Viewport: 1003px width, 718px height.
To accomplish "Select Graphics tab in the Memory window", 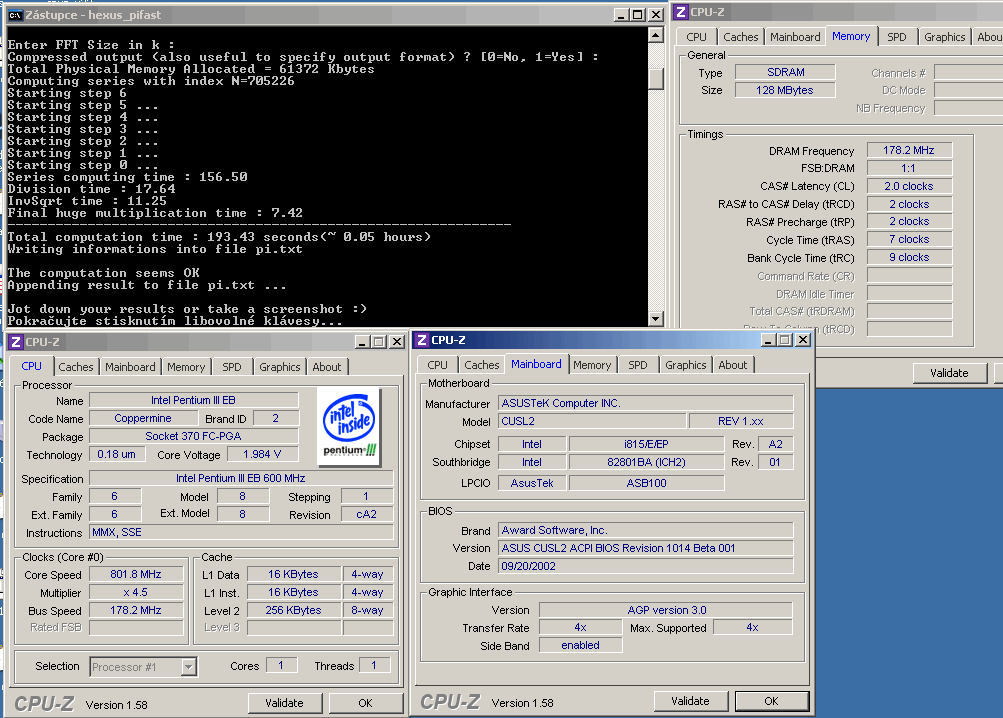I will pos(944,37).
